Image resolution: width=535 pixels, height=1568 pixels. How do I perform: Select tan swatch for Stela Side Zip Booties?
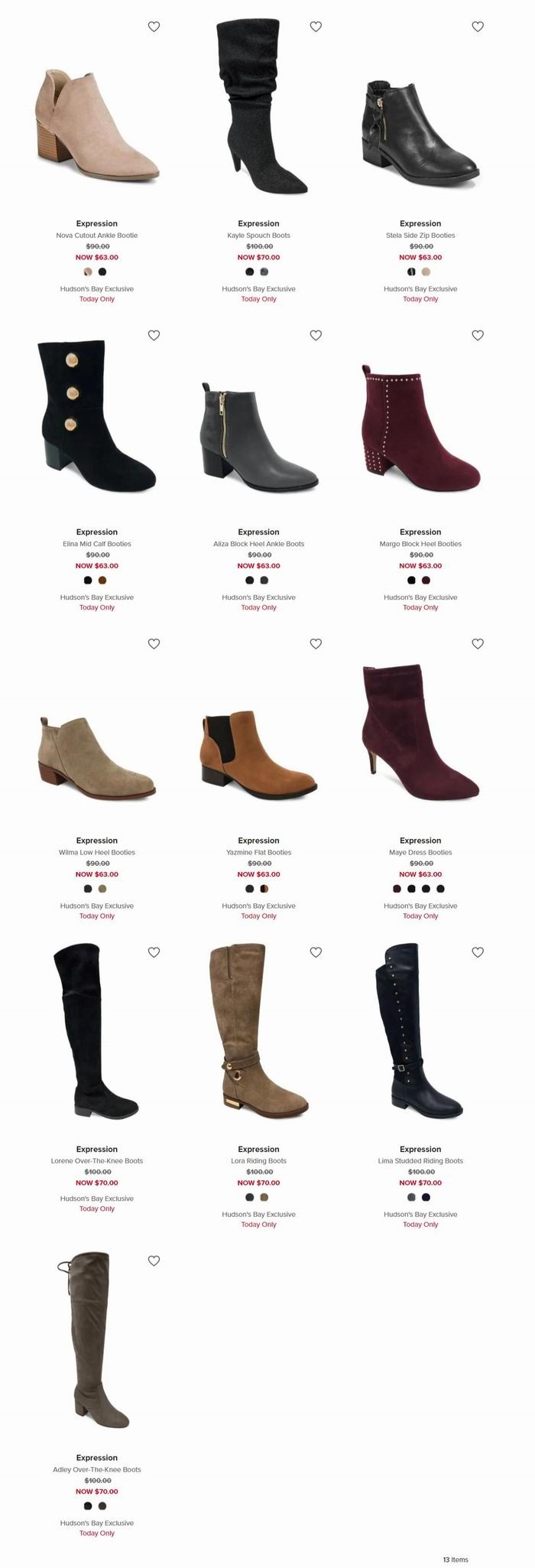pos(426,272)
